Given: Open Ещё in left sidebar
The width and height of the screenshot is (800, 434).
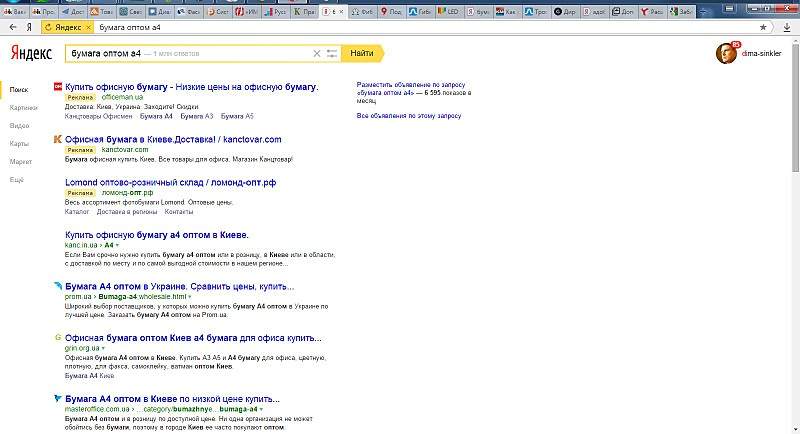Looking at the screenshot, I should coord(16,180).
